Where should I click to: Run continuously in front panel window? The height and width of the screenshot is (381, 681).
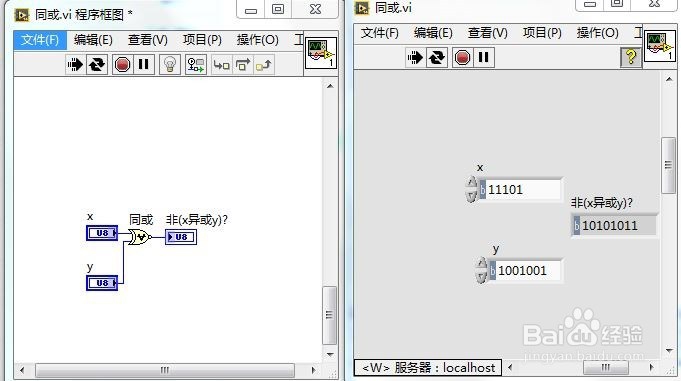click(x=436, y=57)
